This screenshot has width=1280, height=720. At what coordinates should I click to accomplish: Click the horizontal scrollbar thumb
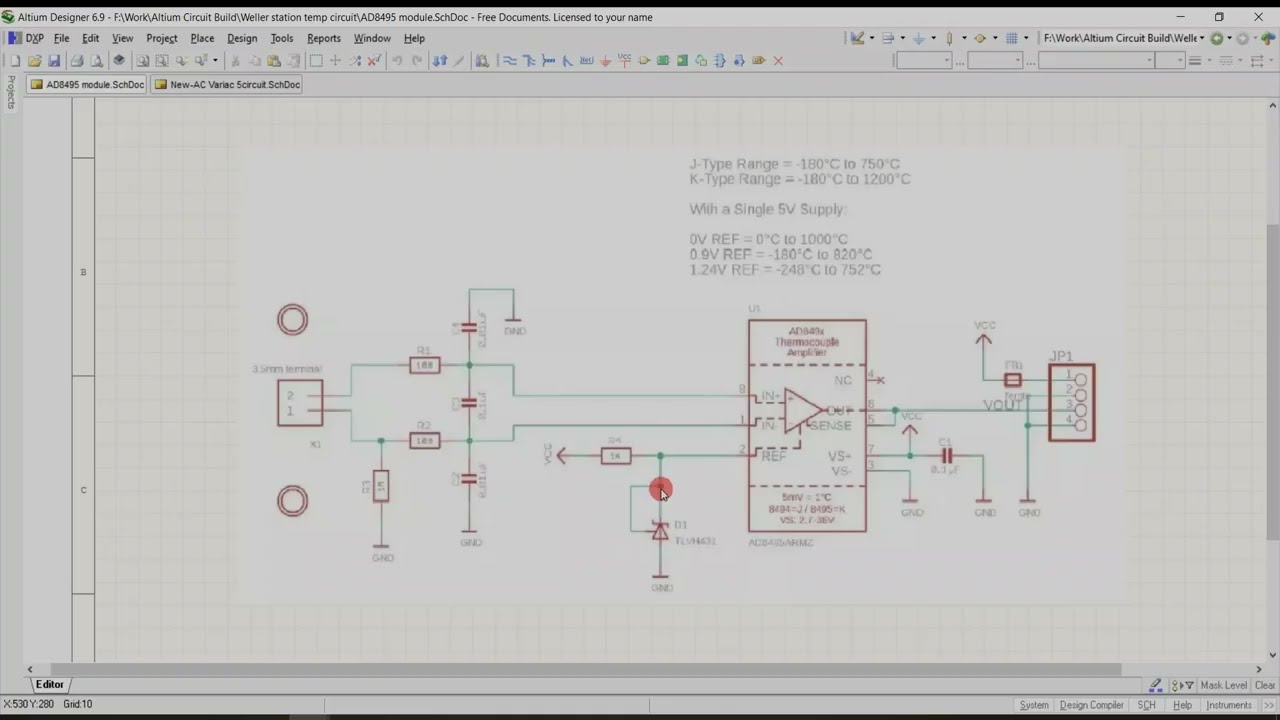(586, 669)
